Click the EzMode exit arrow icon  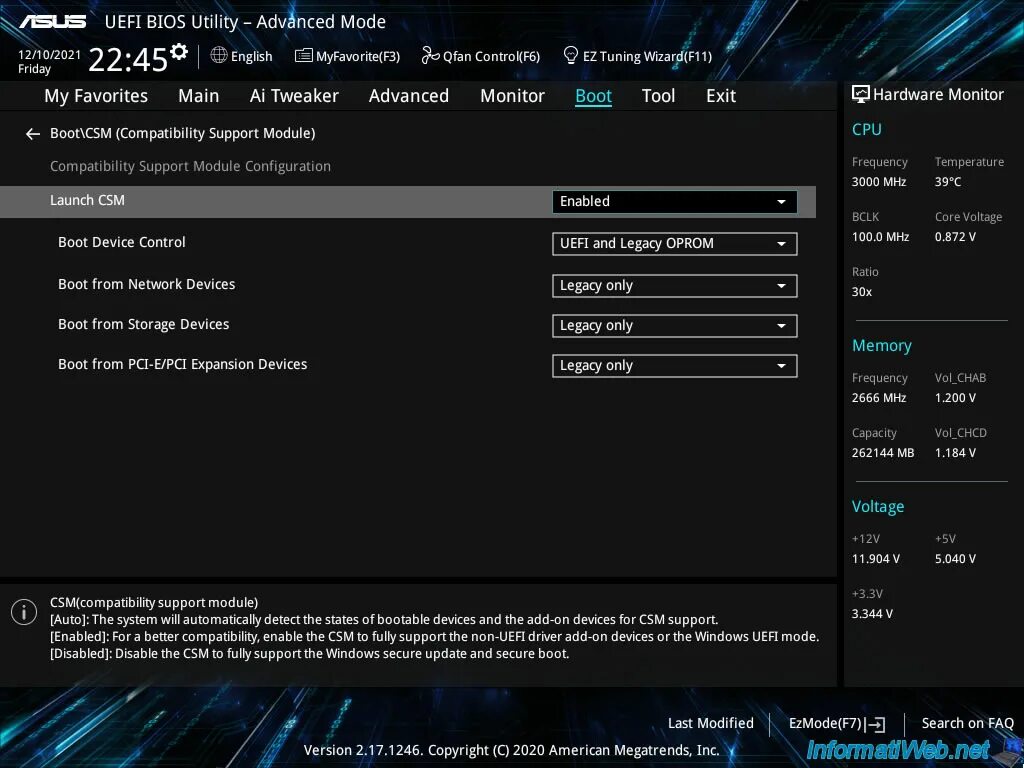point(876,724)
